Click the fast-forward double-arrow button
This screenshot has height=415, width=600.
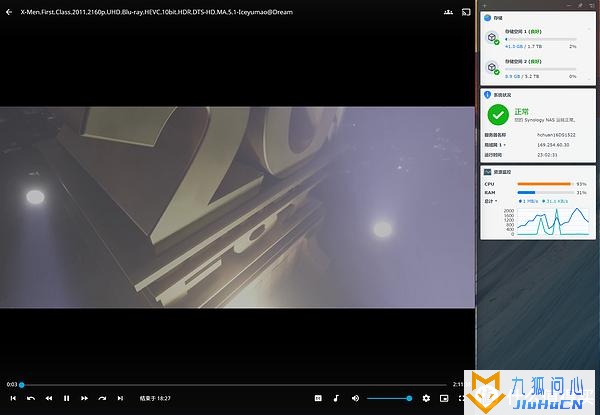click(x=84, y=398)
